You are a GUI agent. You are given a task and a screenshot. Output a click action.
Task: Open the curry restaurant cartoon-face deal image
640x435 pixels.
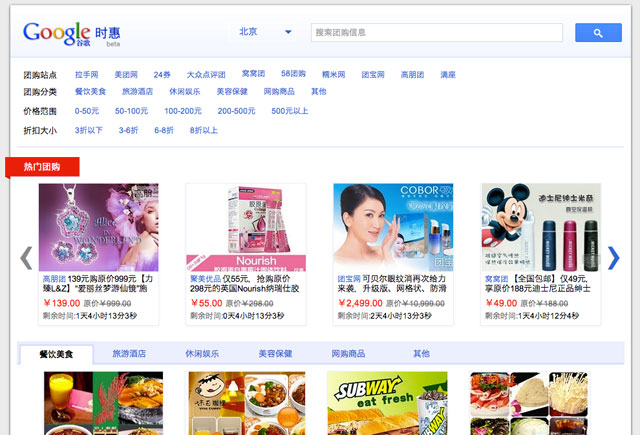pos(247,403)
